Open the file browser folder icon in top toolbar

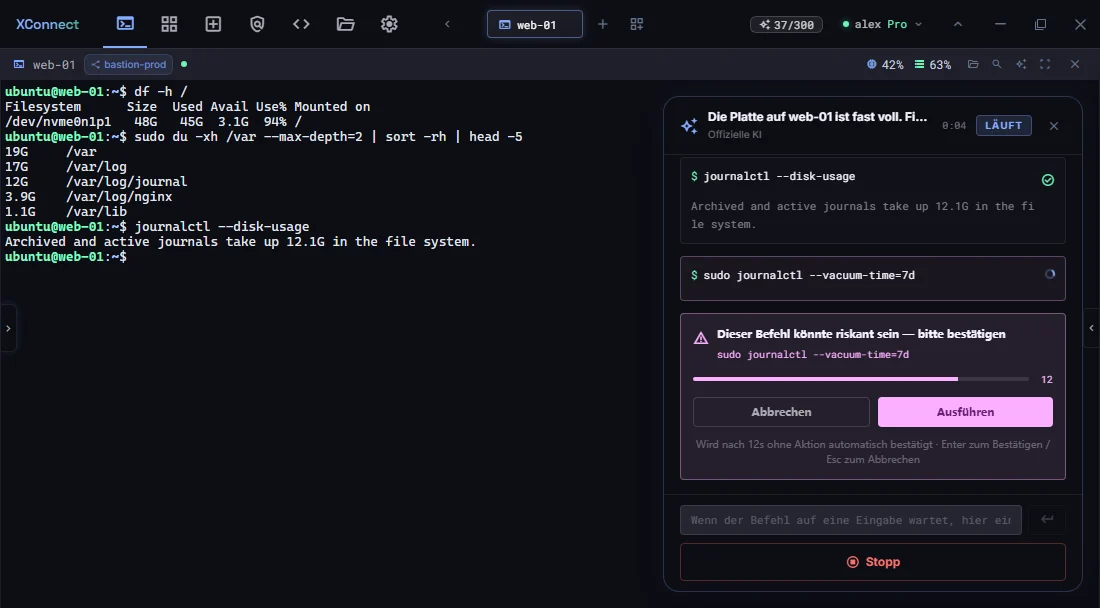[345, 24]
